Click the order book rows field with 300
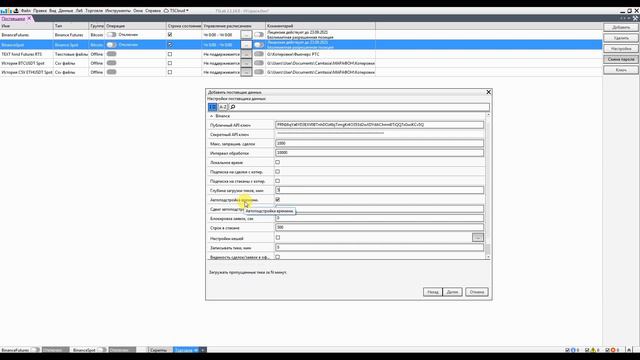This screenshot has height=360, width=640. click(380, 228)
